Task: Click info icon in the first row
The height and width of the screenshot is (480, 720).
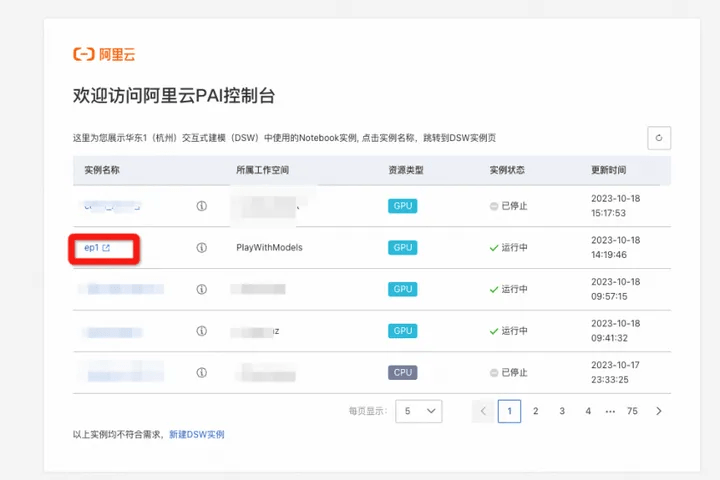Action: coord(202,206)
